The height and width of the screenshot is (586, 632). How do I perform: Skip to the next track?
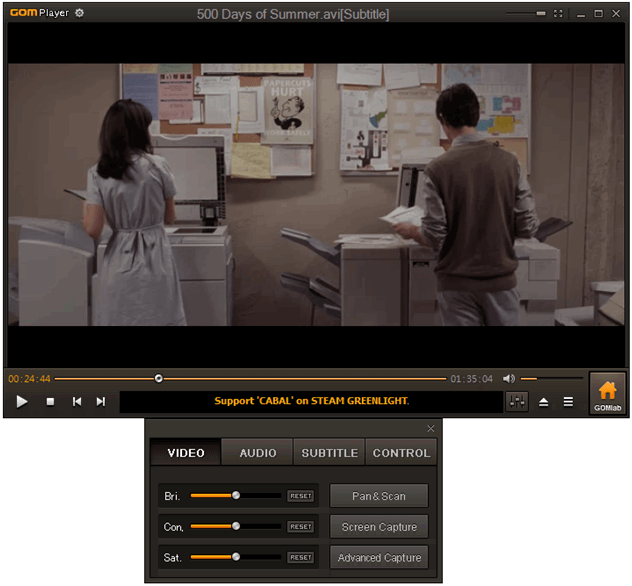[101, 402]
